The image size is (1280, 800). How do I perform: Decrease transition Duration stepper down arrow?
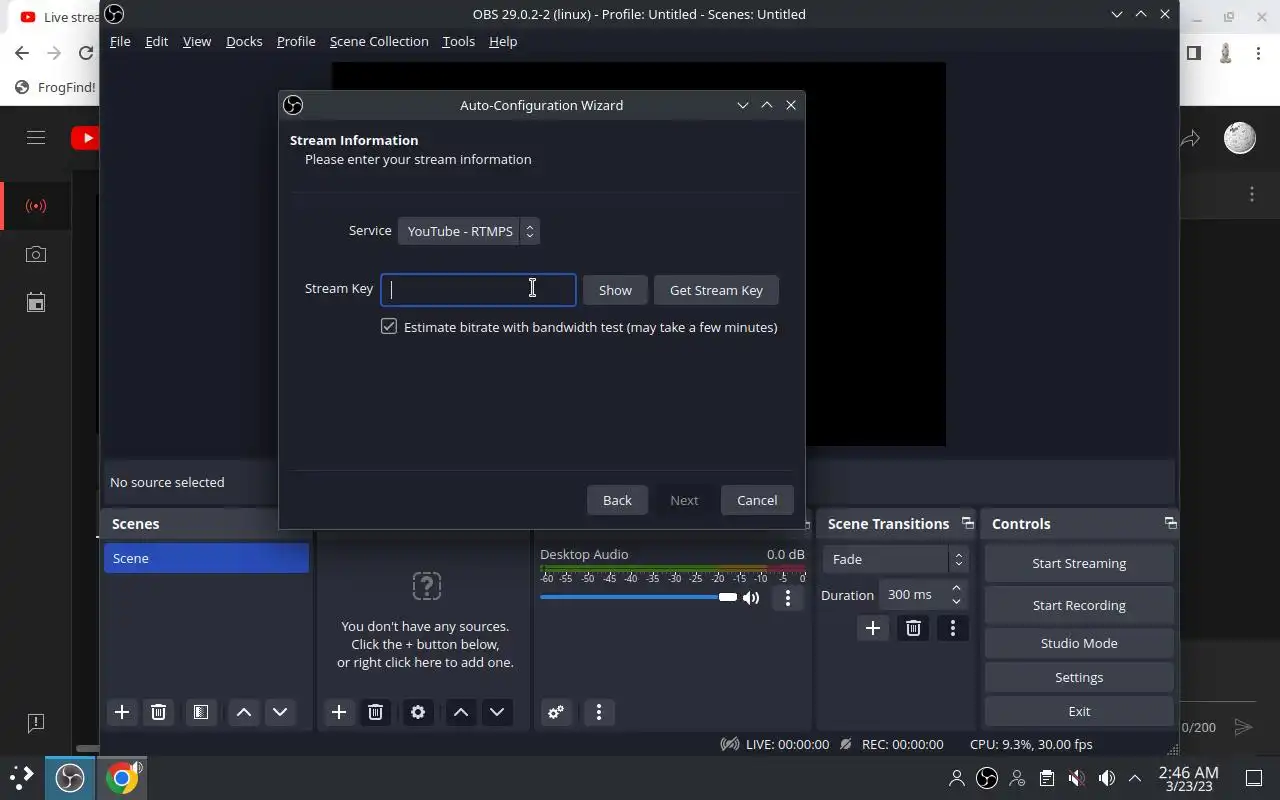(x=957, y=601)
